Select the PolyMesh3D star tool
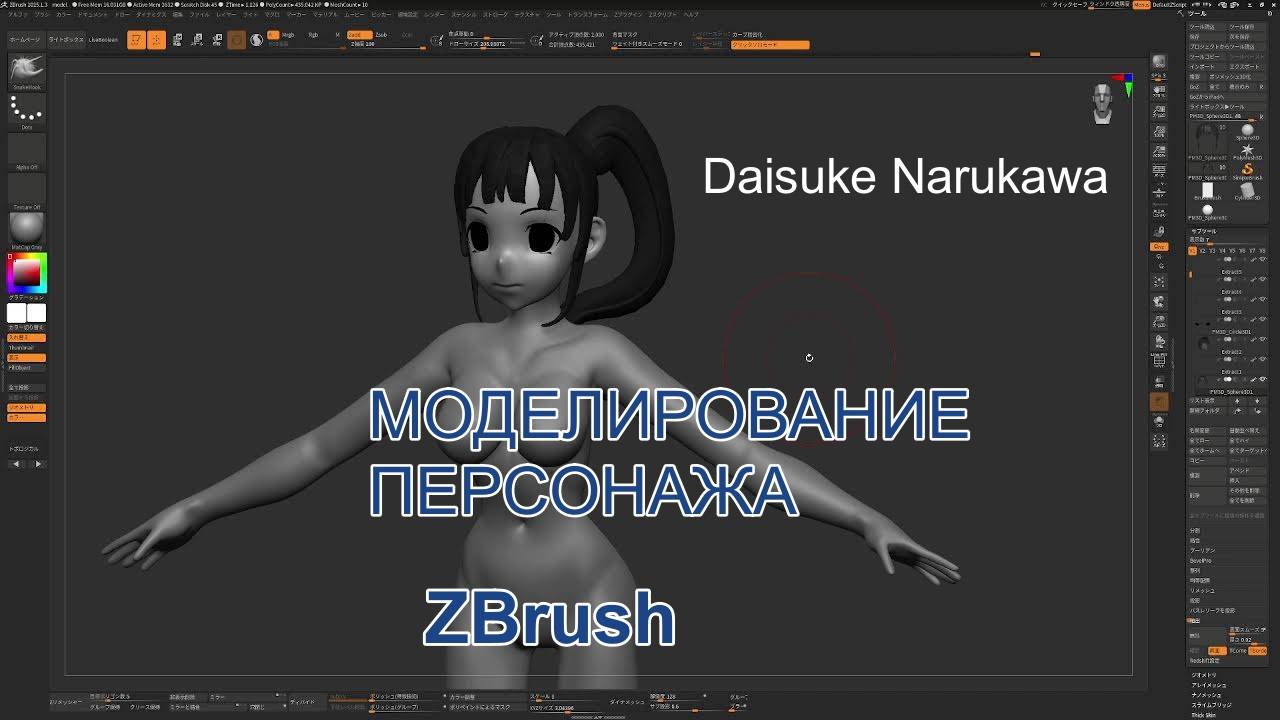This screenshot has width=1280, height=720. tap(1247, 150)
